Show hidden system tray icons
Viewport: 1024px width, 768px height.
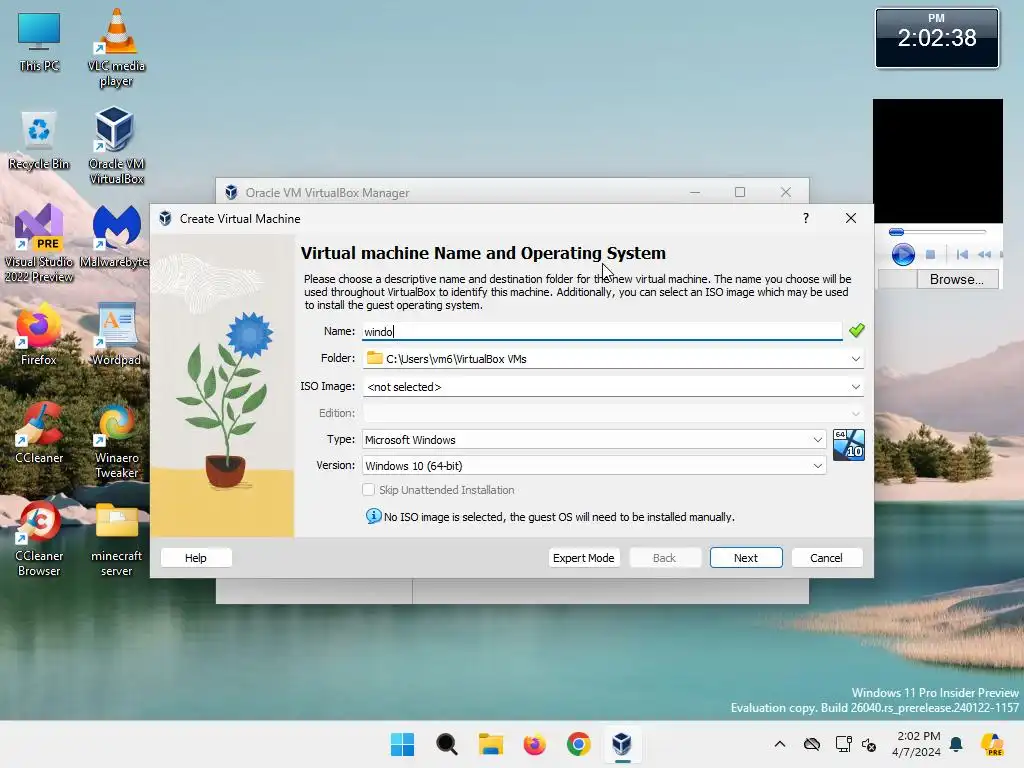pos(780,744)
